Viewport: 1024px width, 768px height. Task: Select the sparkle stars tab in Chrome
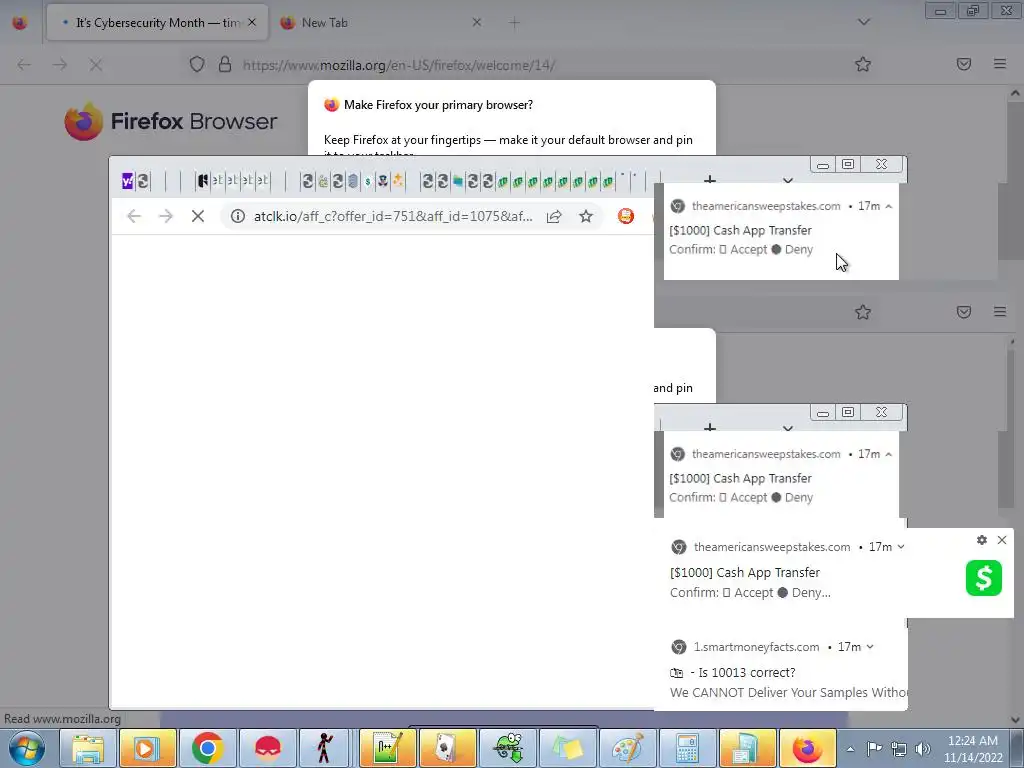point(398,181)
